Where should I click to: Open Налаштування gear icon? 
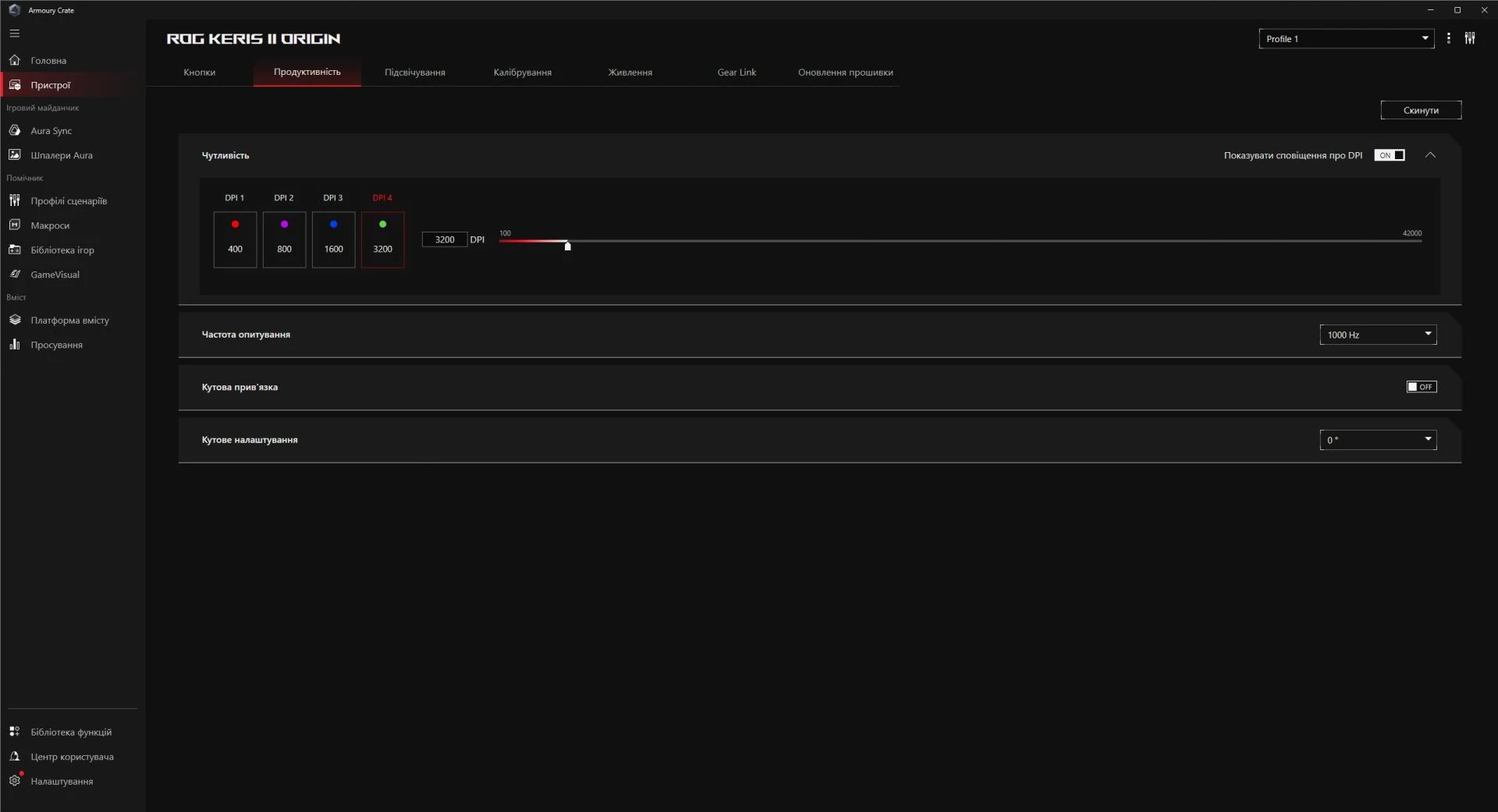pyautogui.click(x=15, y=781)
